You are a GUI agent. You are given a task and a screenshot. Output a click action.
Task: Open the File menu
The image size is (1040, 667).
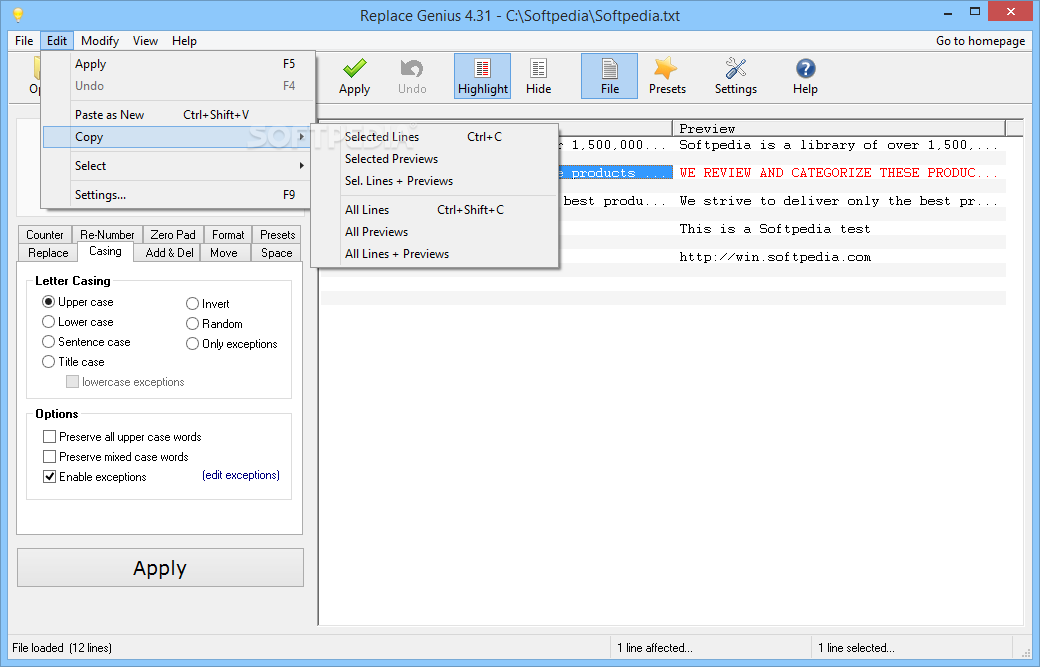(x=24, y=40)
